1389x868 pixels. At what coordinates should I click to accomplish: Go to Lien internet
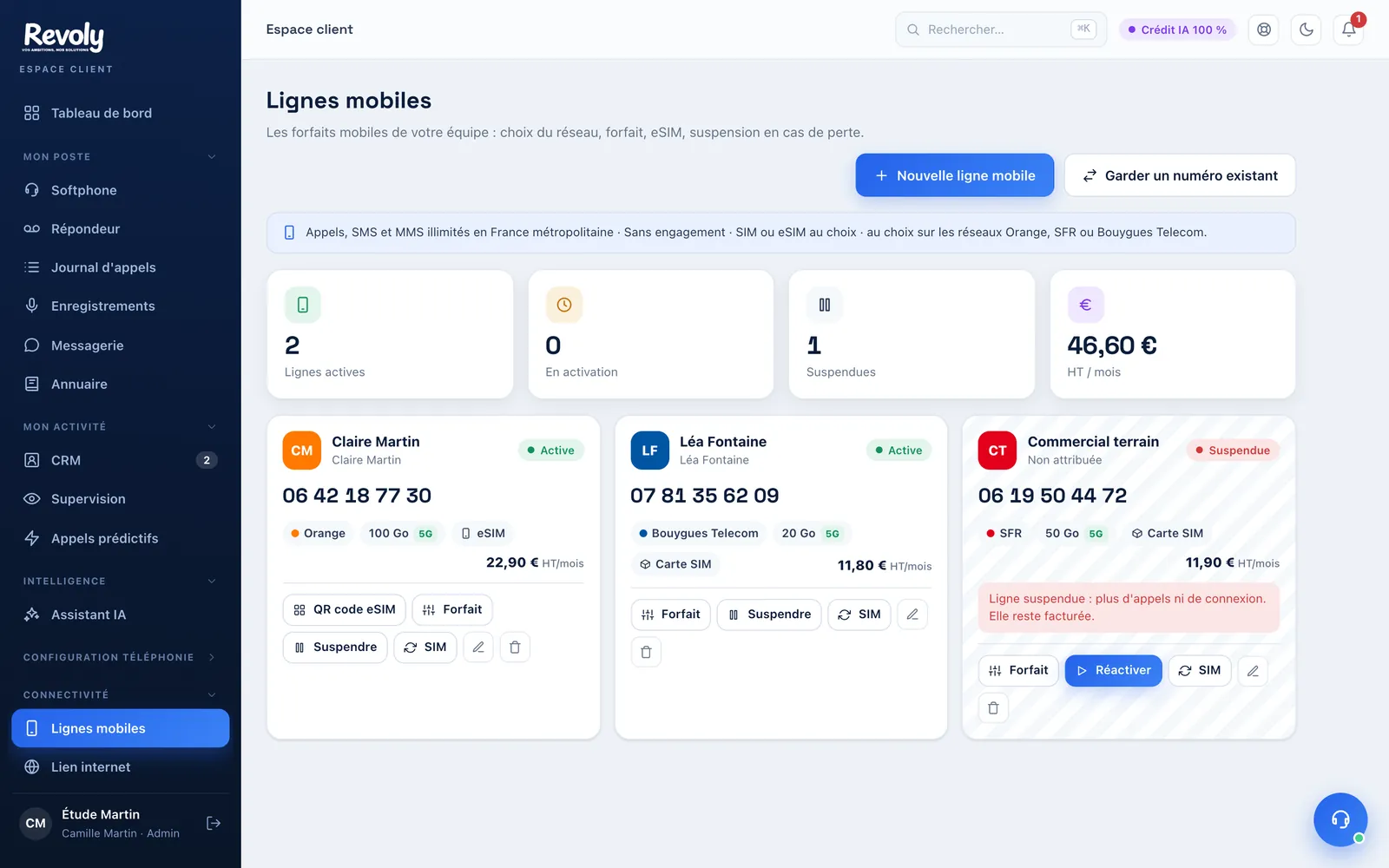coord(121,767)
